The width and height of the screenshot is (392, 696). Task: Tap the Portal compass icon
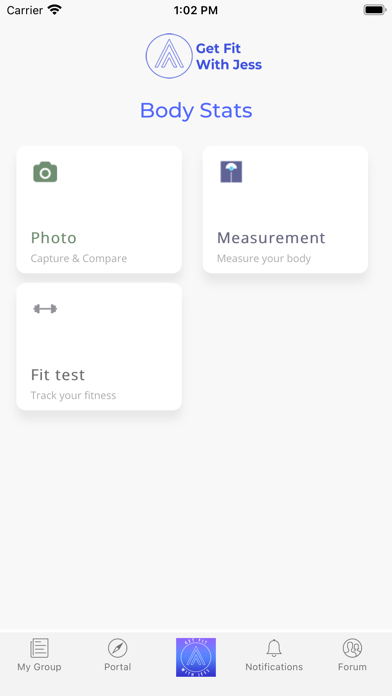[x=118, y=648]
